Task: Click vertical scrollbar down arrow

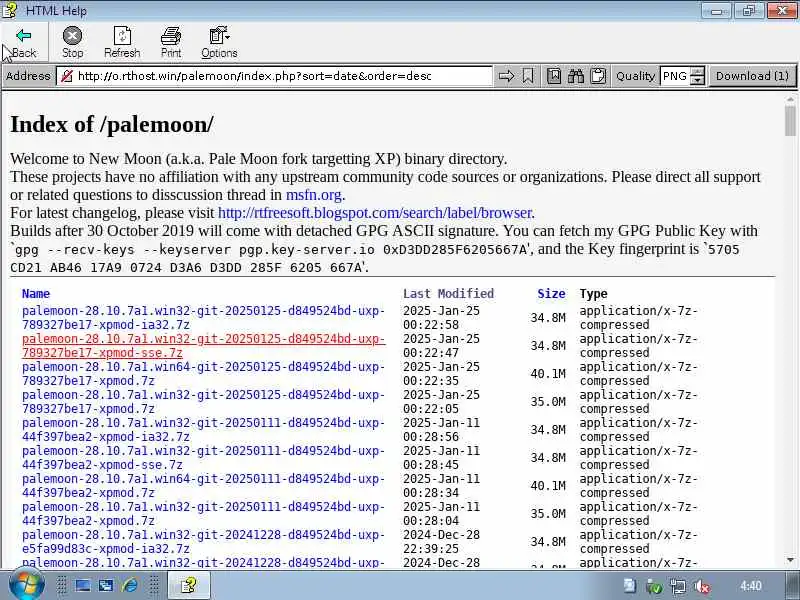Action: pos(790,560)
